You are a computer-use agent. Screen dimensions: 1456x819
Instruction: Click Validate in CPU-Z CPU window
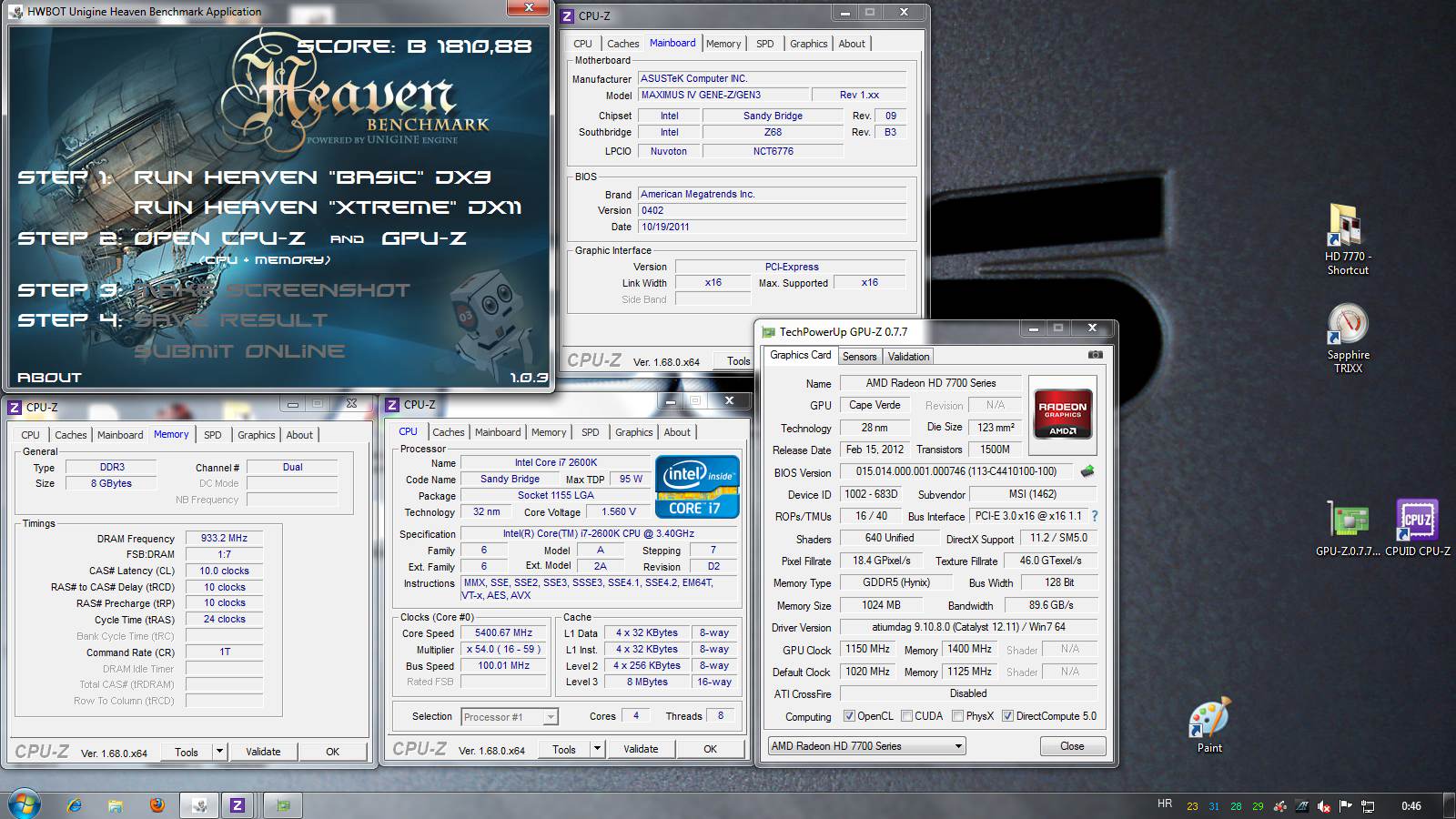[641, 749]
